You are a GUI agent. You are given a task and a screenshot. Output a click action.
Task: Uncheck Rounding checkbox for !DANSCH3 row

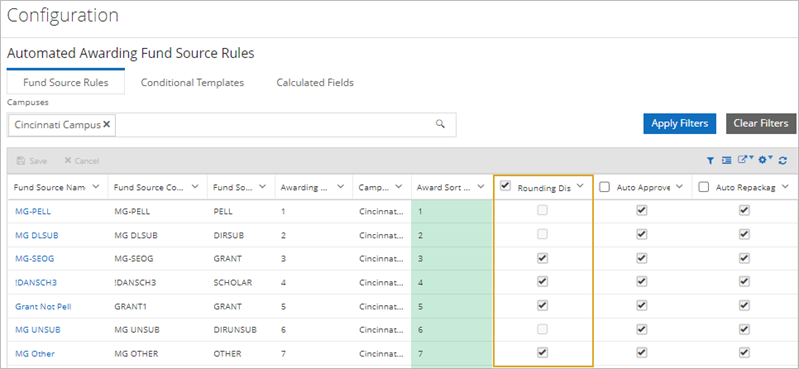pos(542,282)
